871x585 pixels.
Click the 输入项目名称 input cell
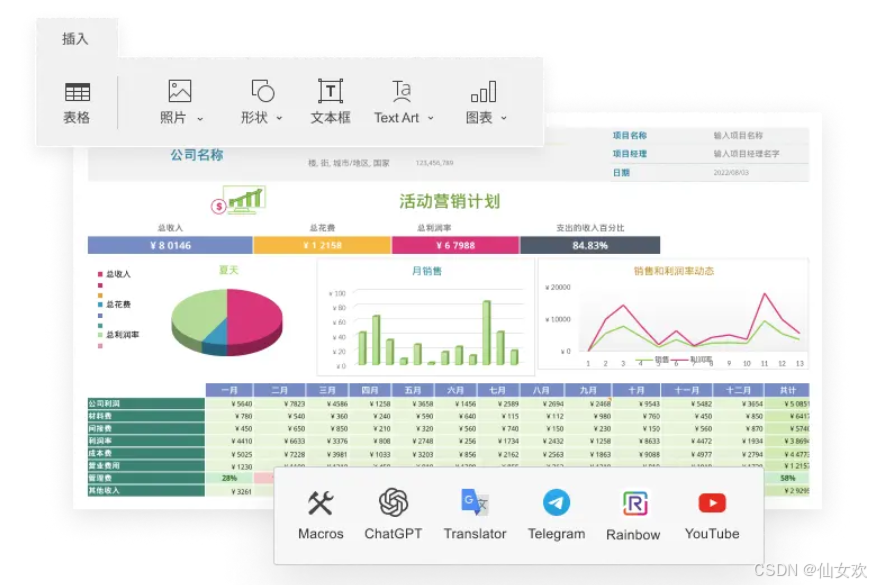coord(738,135)
